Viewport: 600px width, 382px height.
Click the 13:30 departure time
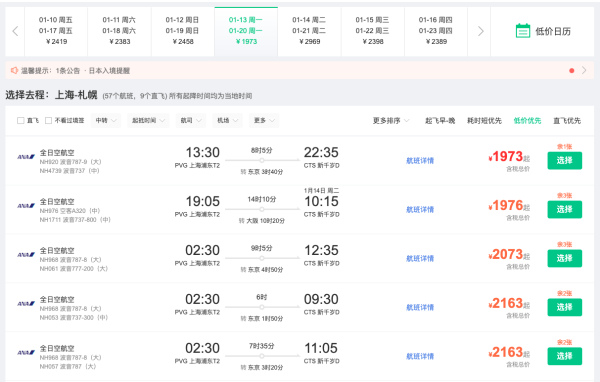[x=202, y=152]
